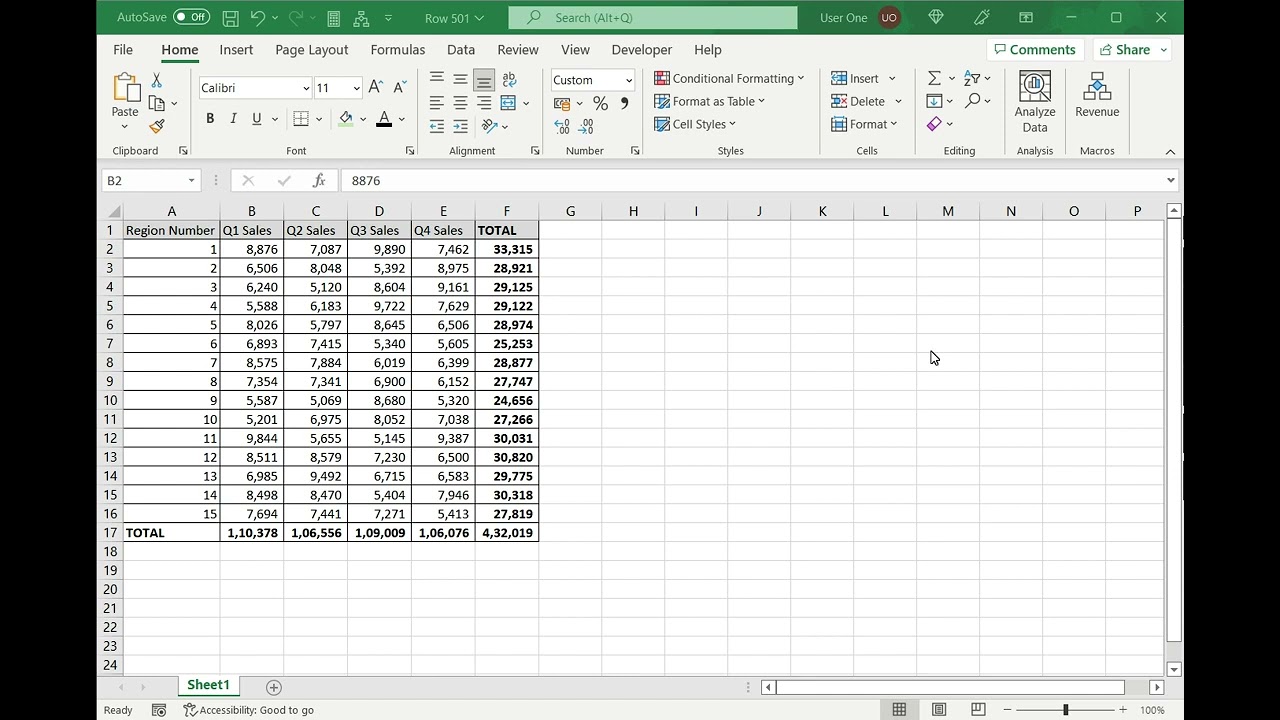Switch to the Insert tab
The image size is (1280, 720).
(236, 50)
